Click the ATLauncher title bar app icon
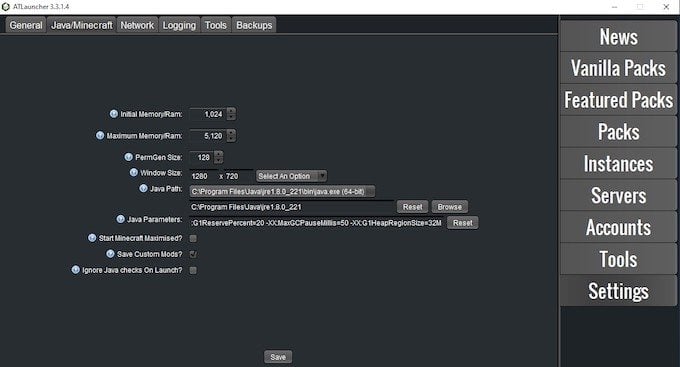 (x=6, y=7)
